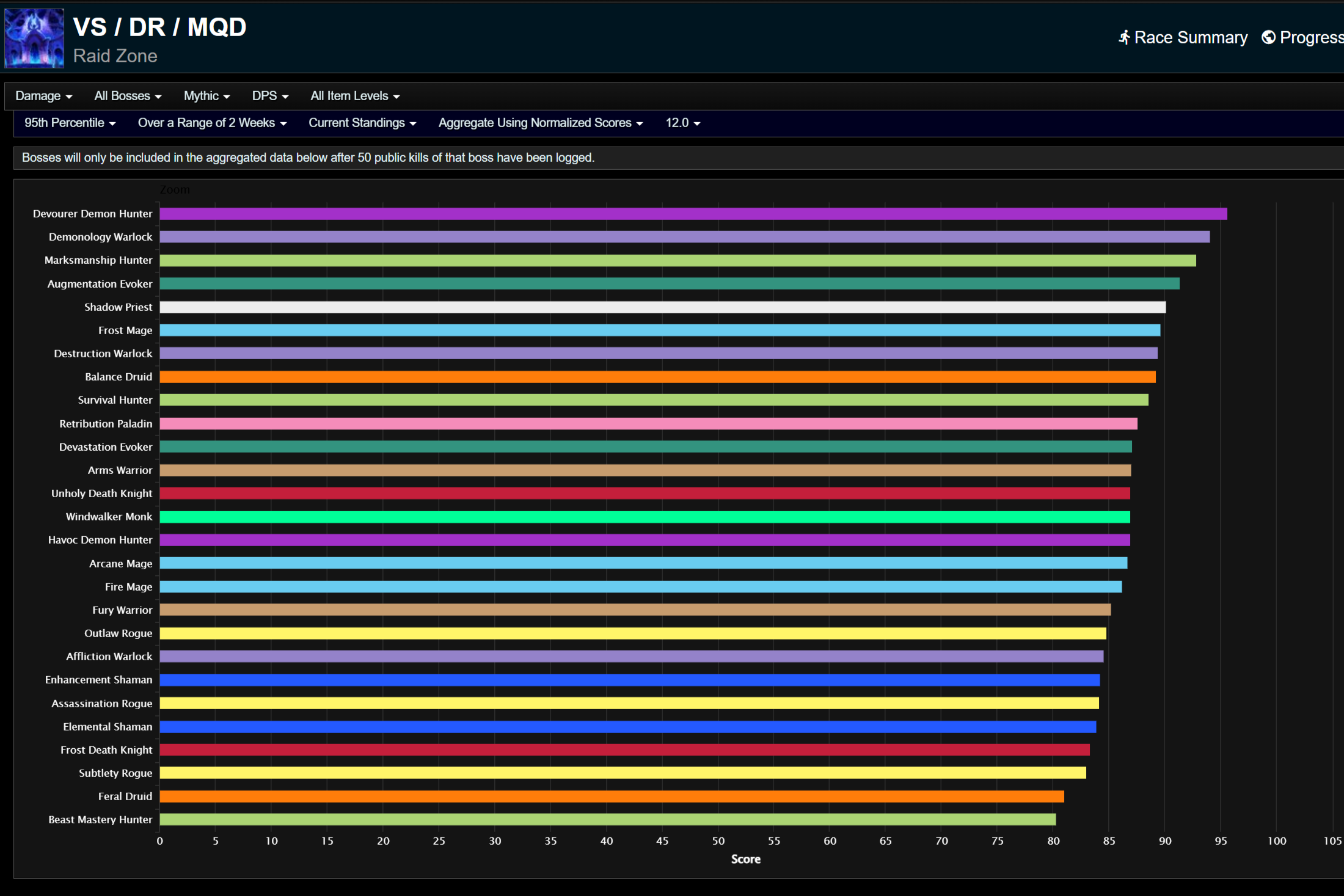The width and height of the screenshot is (1344, 896).
Task: Click the raid zone logo icon
Action: pos(34,38)
